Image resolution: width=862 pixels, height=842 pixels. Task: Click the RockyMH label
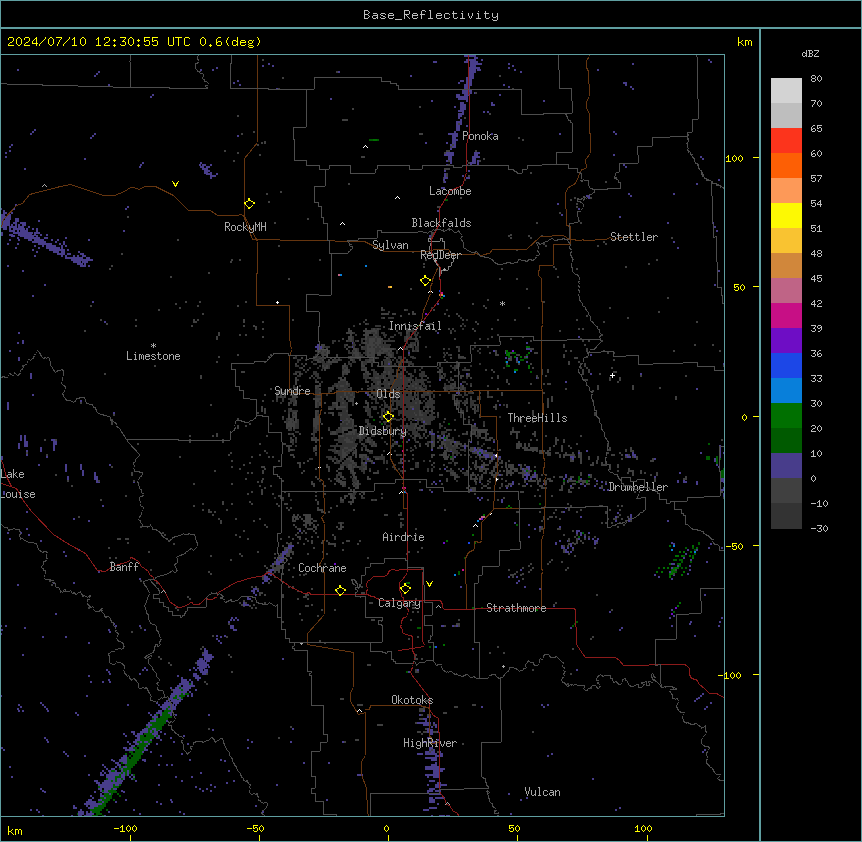click(245, 227)
